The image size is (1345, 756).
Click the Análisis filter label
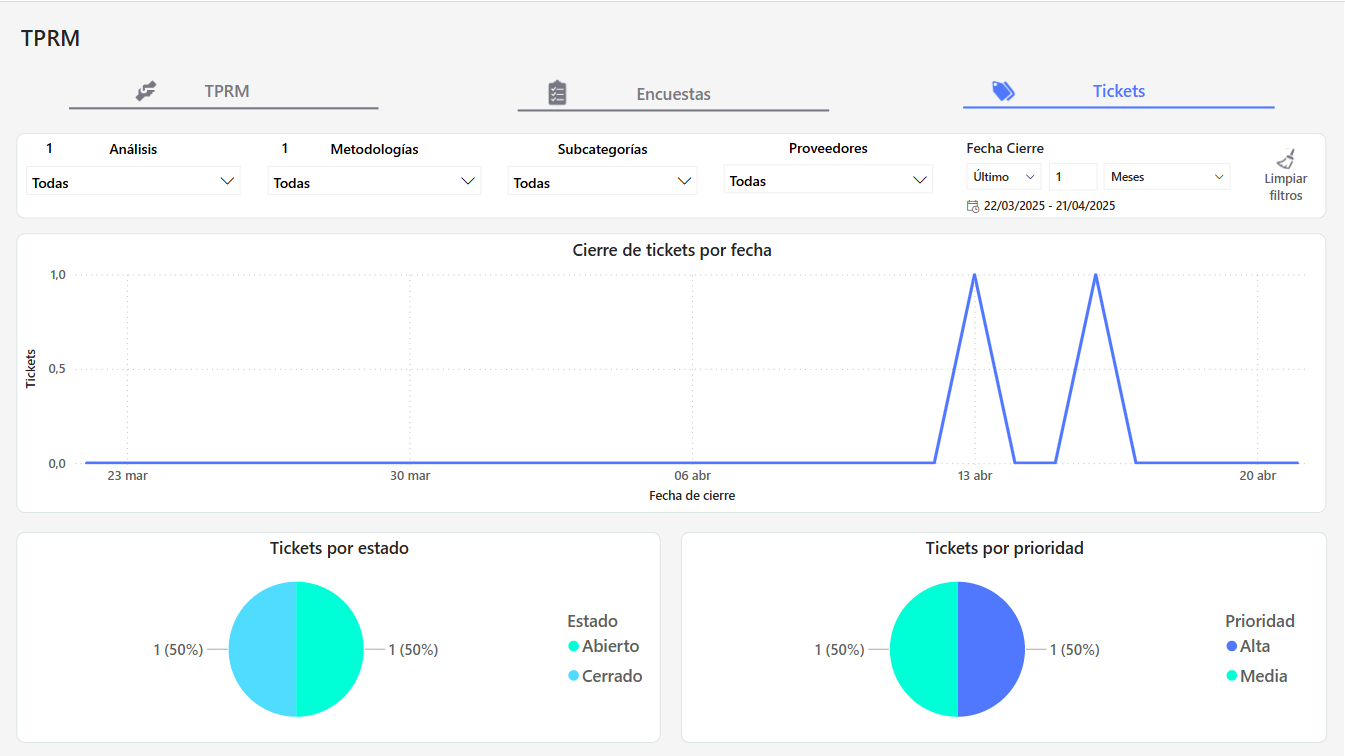[x=133, y=149]
